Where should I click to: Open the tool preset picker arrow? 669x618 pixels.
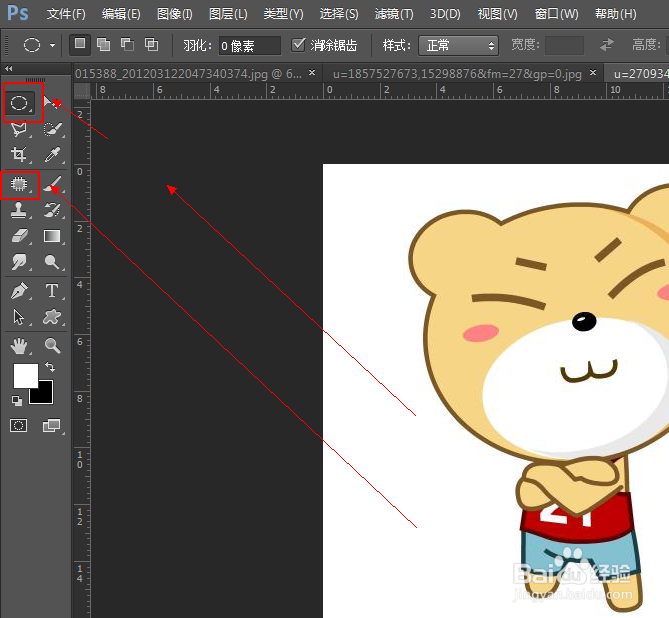(52, 45)
